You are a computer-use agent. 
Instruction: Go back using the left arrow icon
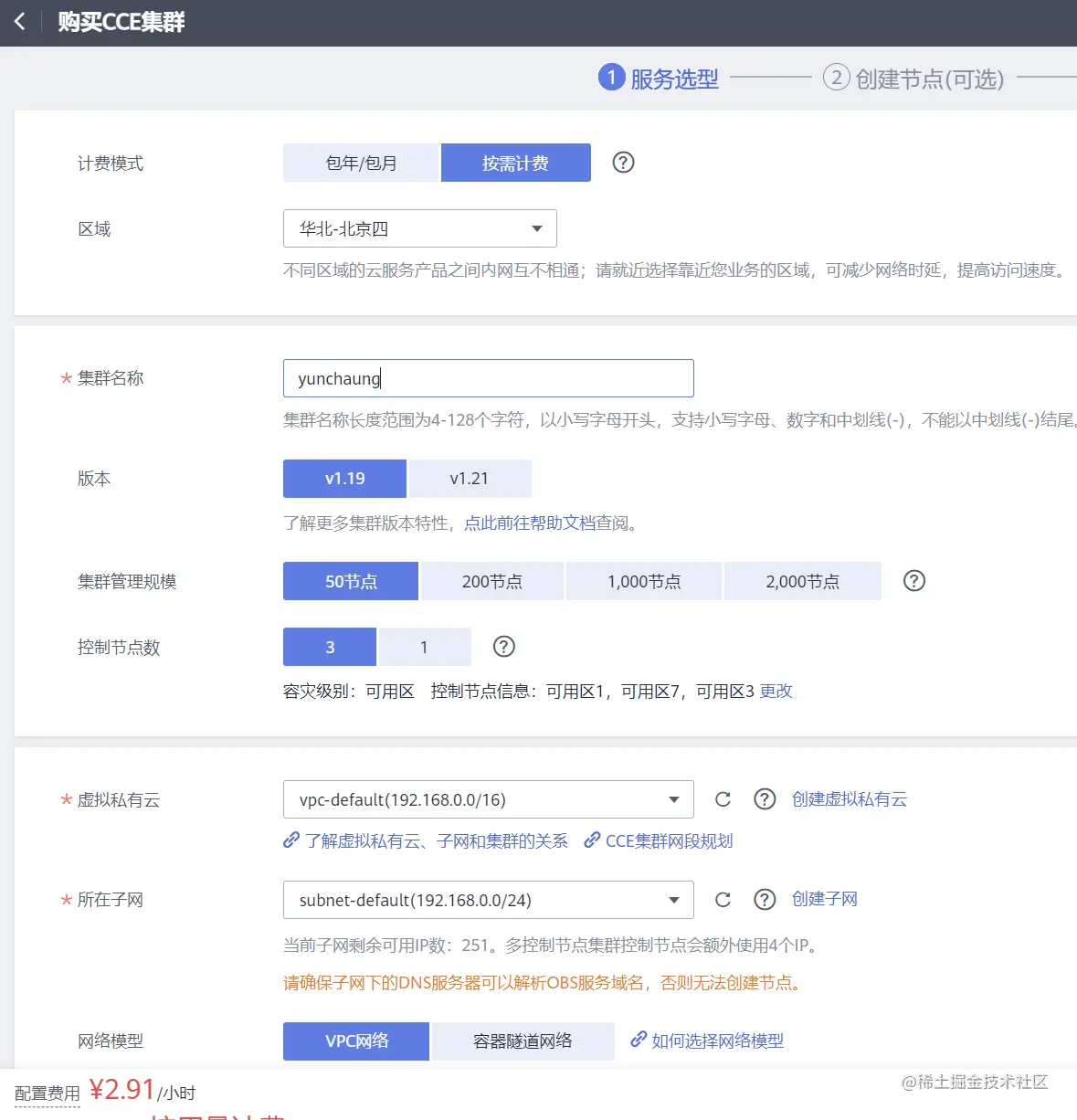[20, 21]
